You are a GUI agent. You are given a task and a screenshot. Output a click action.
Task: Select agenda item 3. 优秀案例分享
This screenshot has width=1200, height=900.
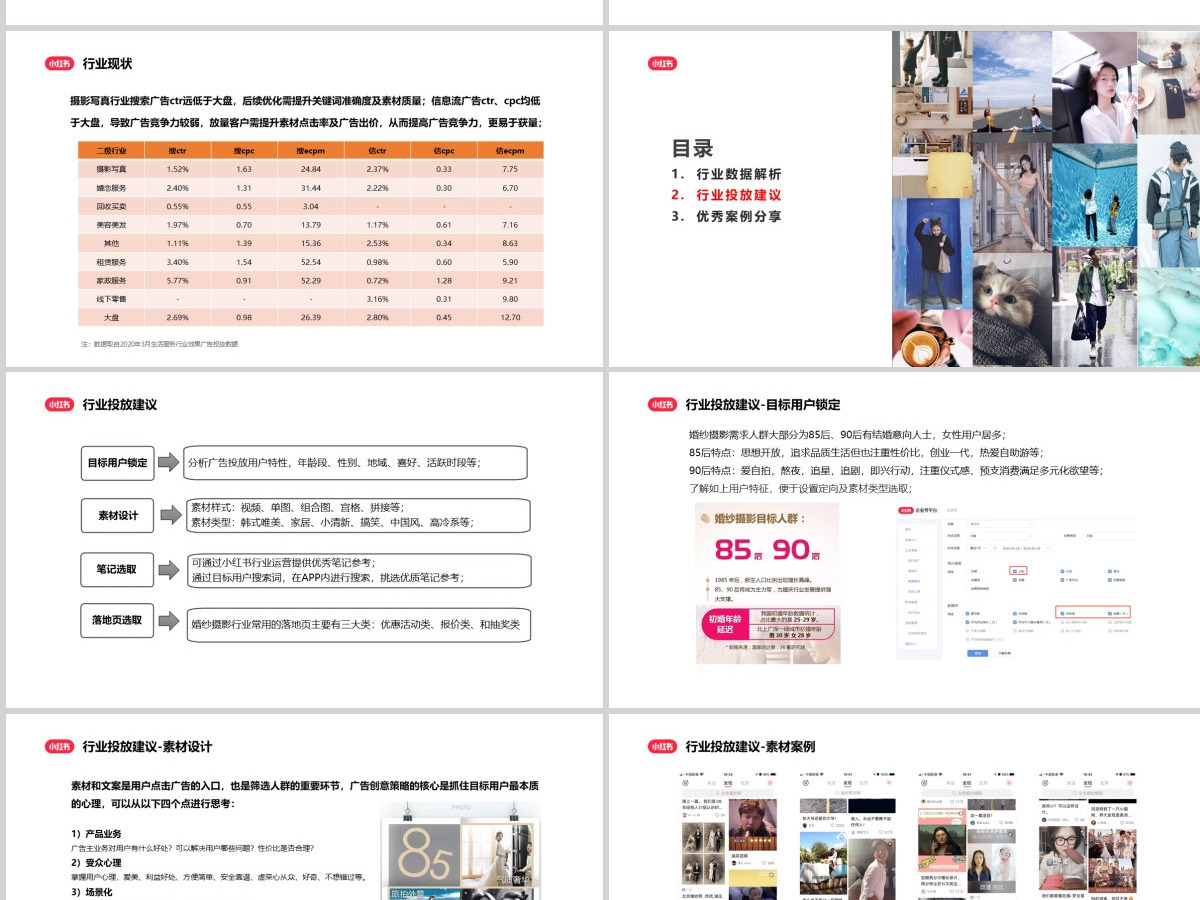(x=727, y=216)
